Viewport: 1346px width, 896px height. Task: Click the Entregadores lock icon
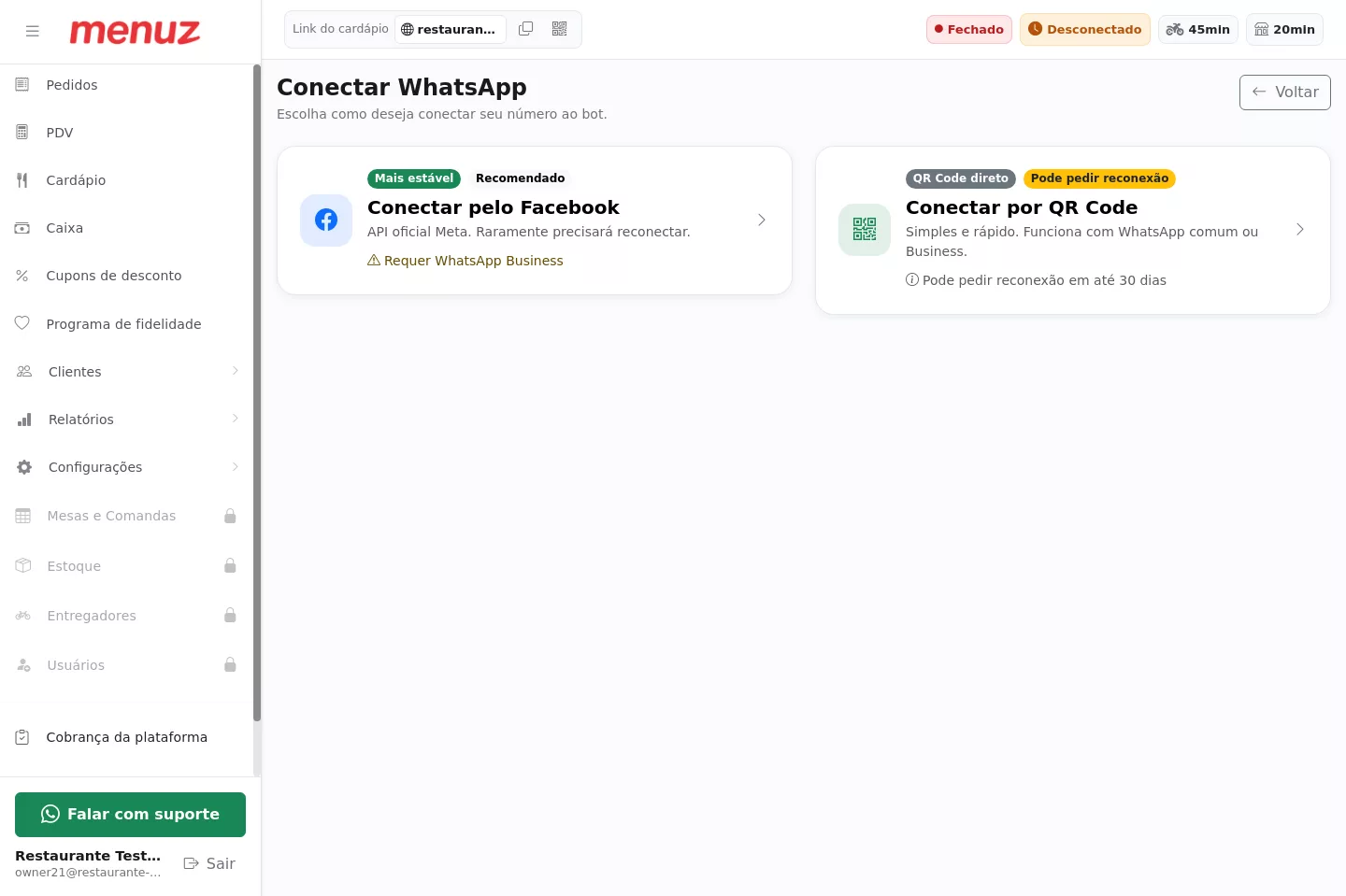coord(230,615)
